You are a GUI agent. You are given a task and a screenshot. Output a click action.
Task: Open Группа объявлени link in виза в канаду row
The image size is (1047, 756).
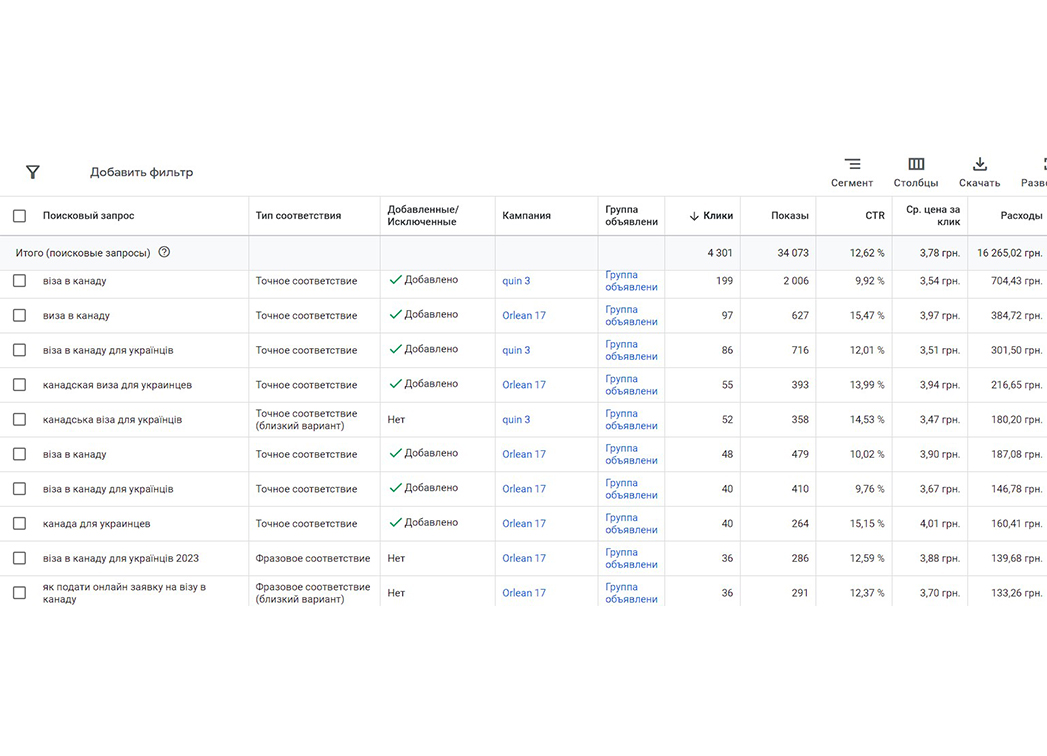click(x=631, y=315)
